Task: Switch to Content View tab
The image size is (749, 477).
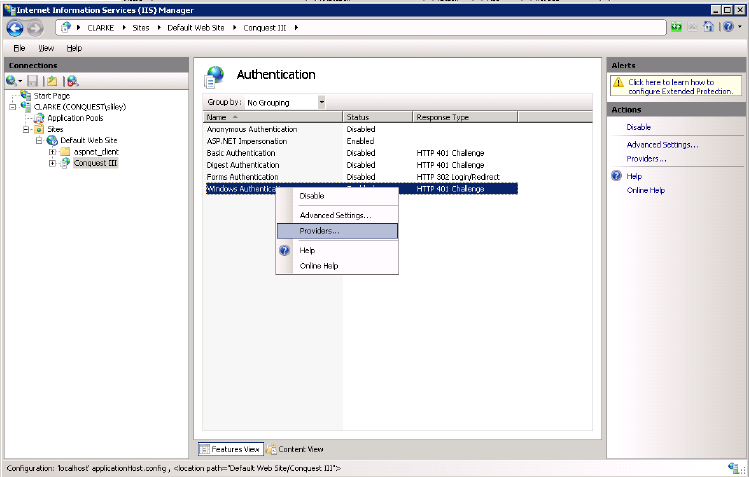Action: click(295, 449)
